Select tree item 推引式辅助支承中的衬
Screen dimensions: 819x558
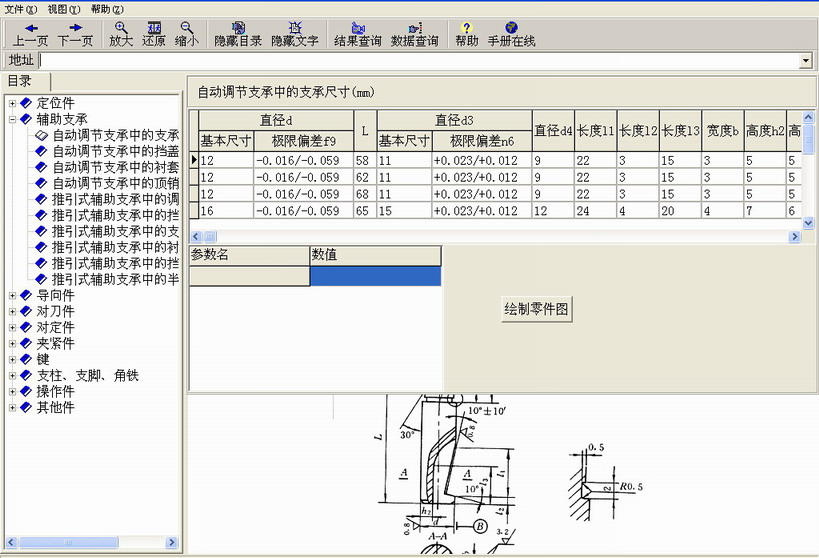click(115, 248)
